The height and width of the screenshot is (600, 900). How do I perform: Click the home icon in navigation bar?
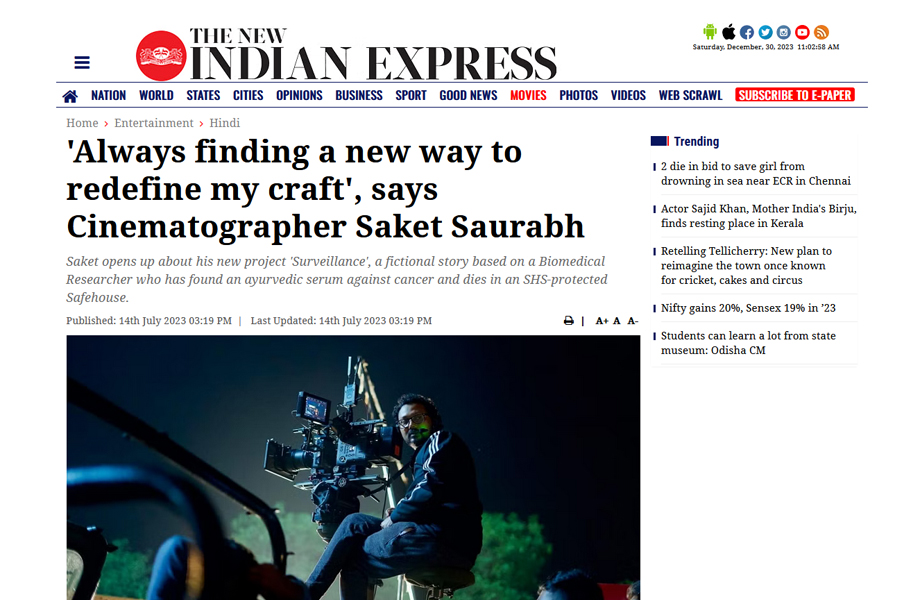pyautogui.click(x=70, y=96)
